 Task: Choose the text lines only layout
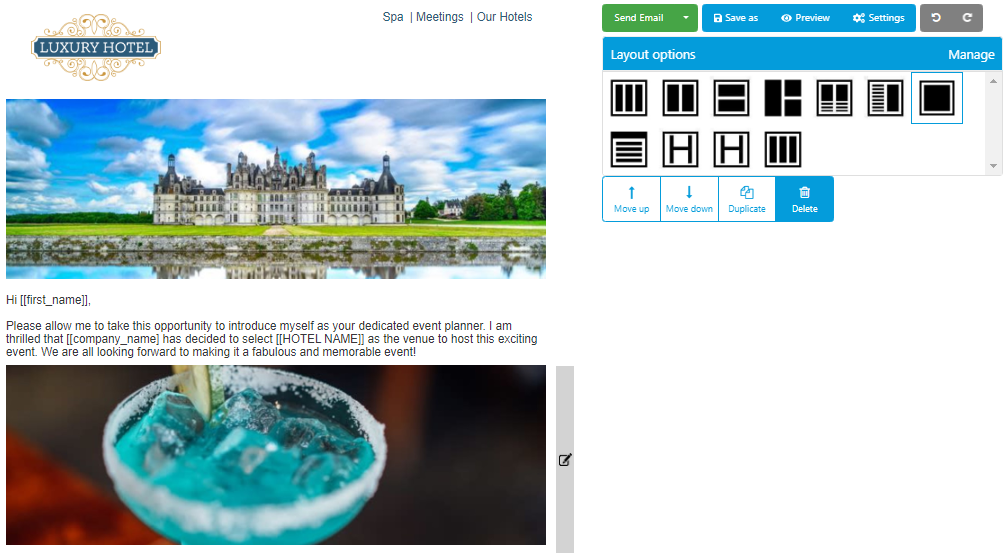(x=628, y=149)
